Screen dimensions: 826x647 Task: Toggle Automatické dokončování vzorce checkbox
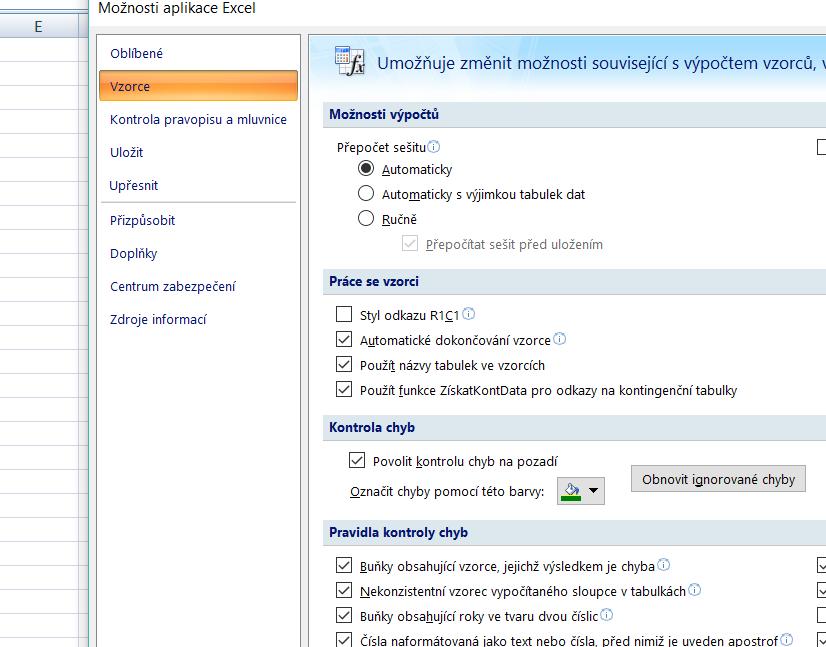[x=344, y=339]
